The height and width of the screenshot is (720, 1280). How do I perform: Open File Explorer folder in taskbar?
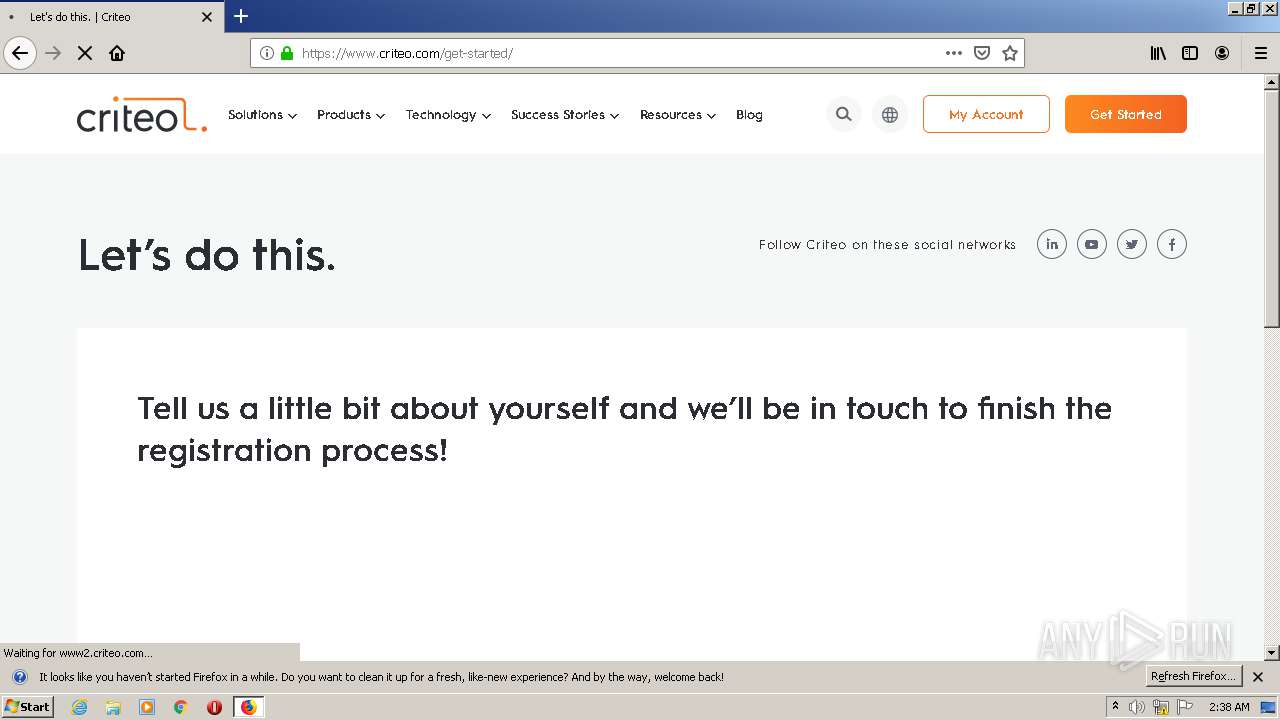pyautogui.click(x=113, y=707)
